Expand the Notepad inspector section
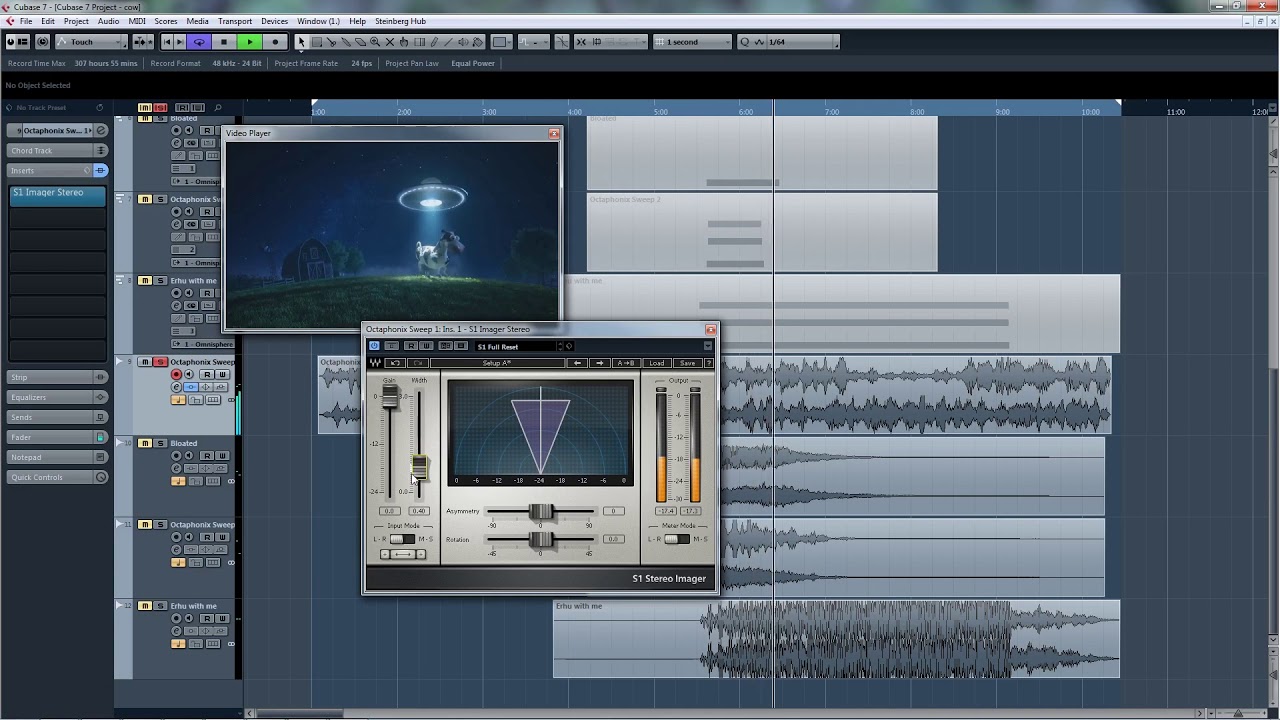This screenshot has height=720, width=1280. [x=57, y=457]
